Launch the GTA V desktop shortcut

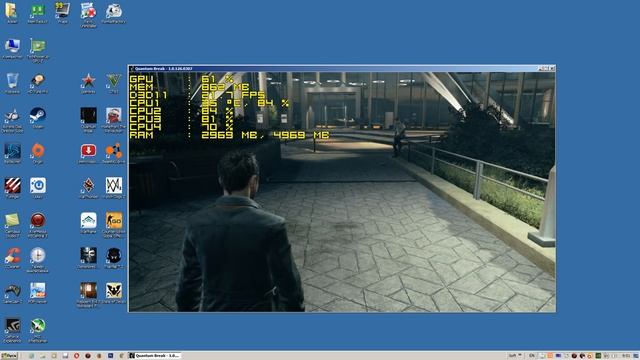pyautogui.click(x=113, y=82)
